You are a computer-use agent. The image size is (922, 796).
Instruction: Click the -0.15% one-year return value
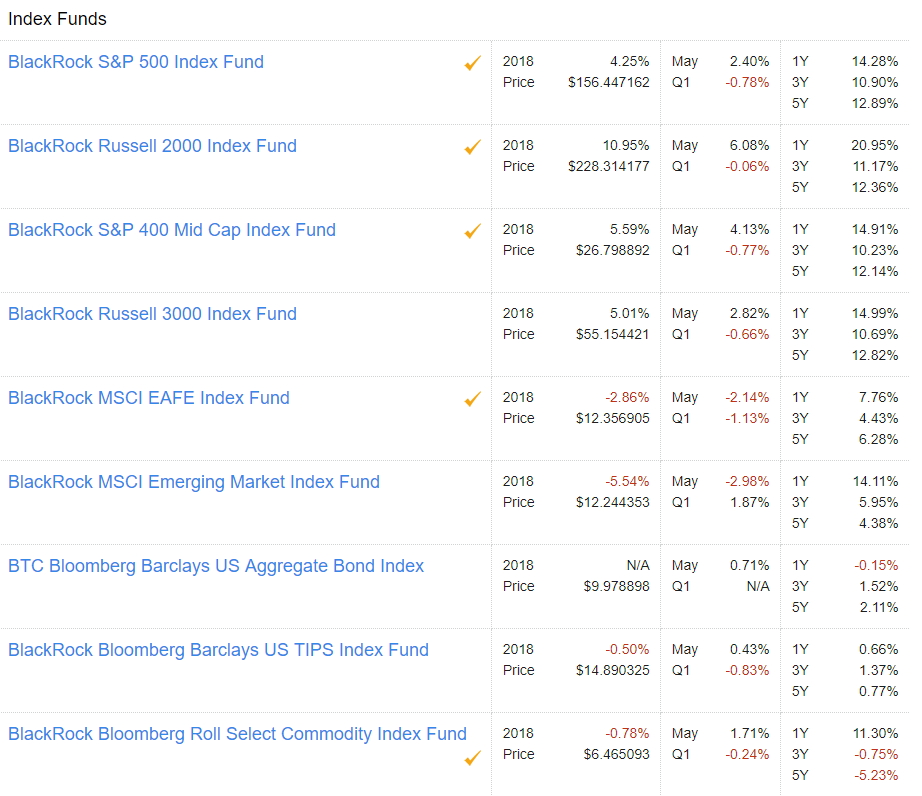coord(876,566)
